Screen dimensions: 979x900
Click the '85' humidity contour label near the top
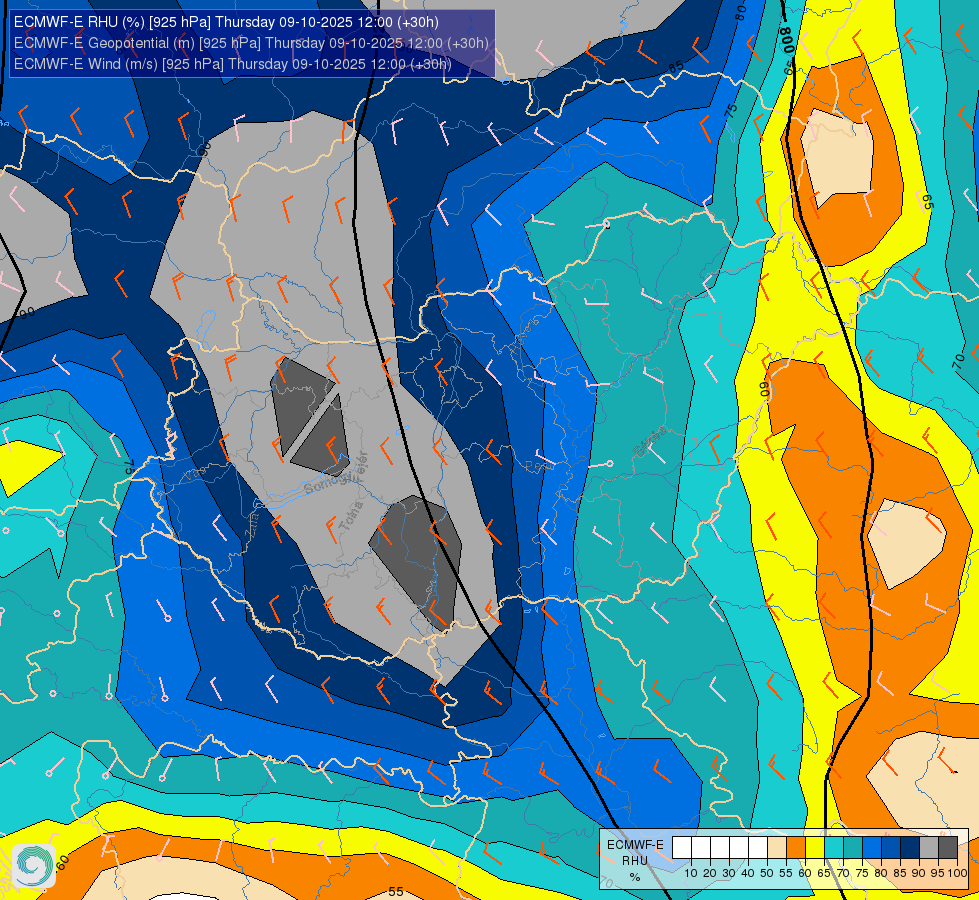pyautogui.click(x=676, y=66)
